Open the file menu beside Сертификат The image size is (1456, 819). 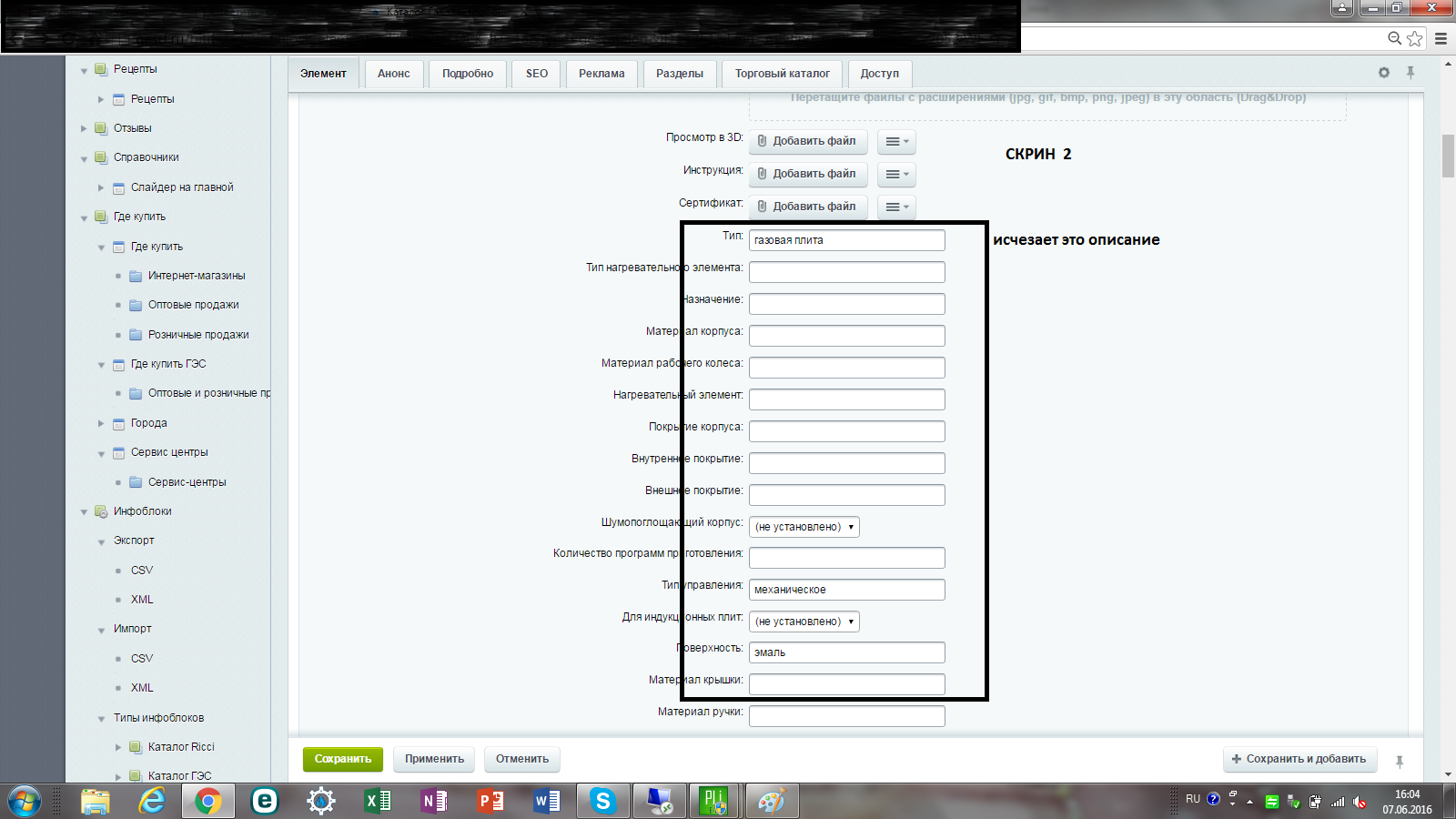tap(896, 207)
